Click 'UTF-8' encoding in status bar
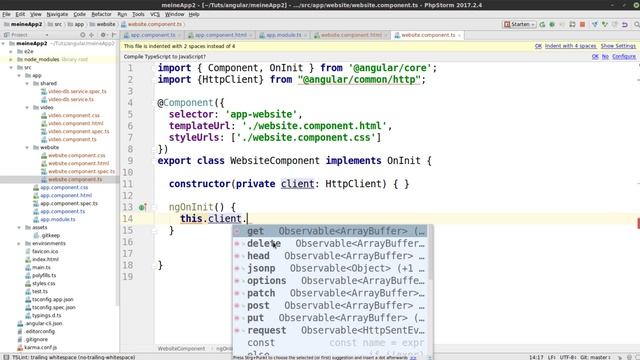640x360 pixels. pyautogui.click(x=567, y=357)
